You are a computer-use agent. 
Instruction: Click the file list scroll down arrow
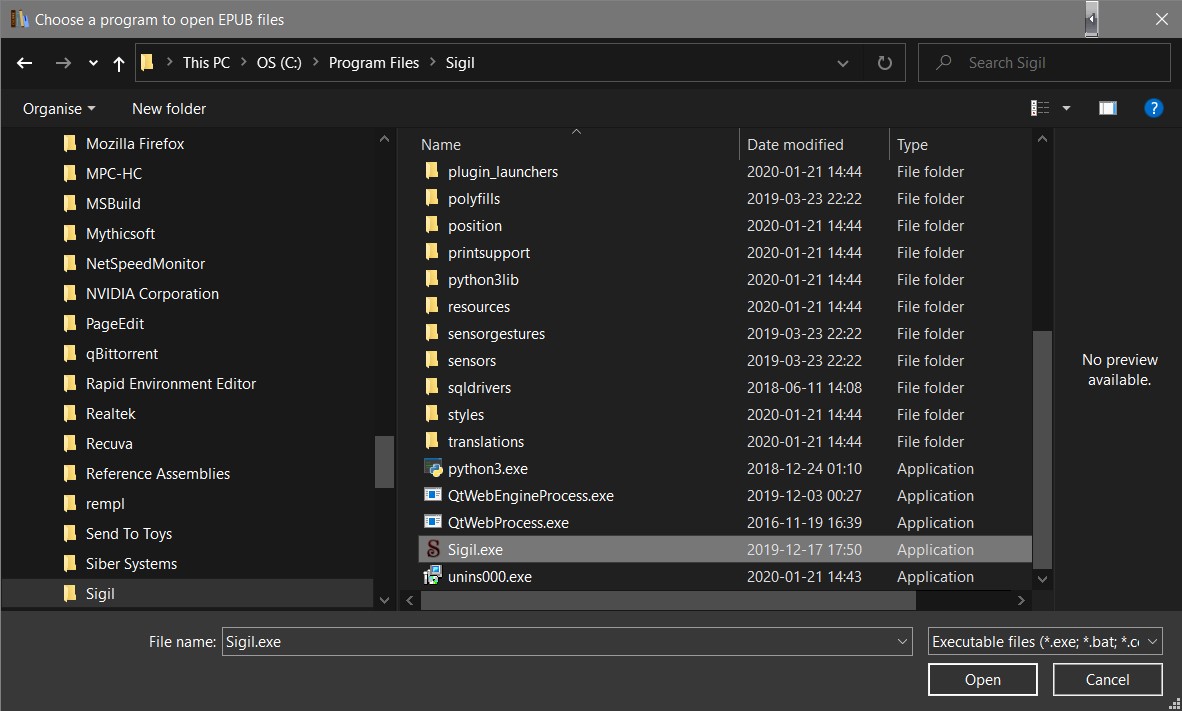click(1043, 579)
